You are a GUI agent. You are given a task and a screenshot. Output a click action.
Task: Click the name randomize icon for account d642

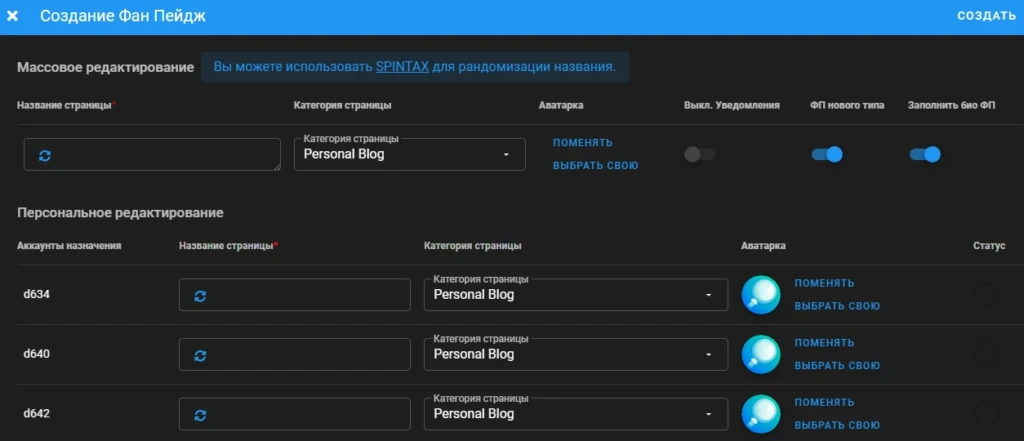200,415
